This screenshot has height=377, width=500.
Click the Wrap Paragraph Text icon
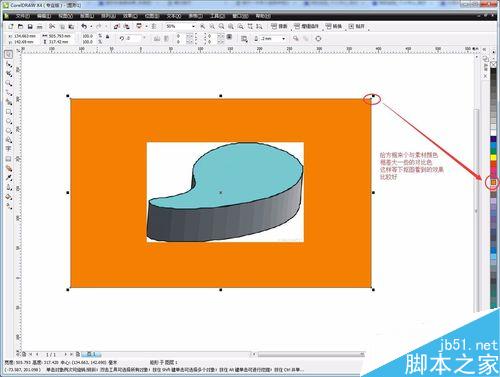[x=244, y=39]
